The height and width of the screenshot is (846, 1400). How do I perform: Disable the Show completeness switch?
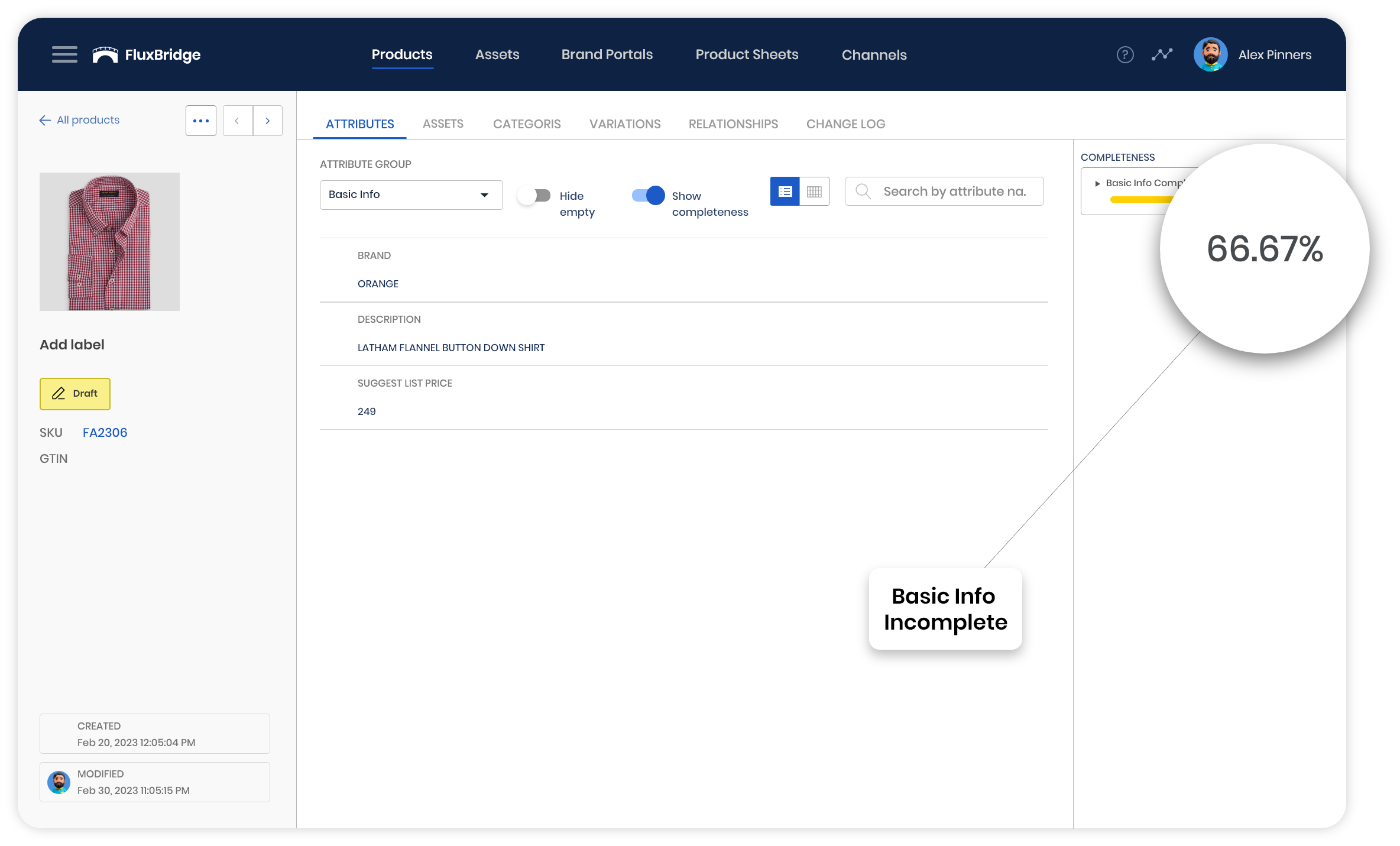point(649,196)
